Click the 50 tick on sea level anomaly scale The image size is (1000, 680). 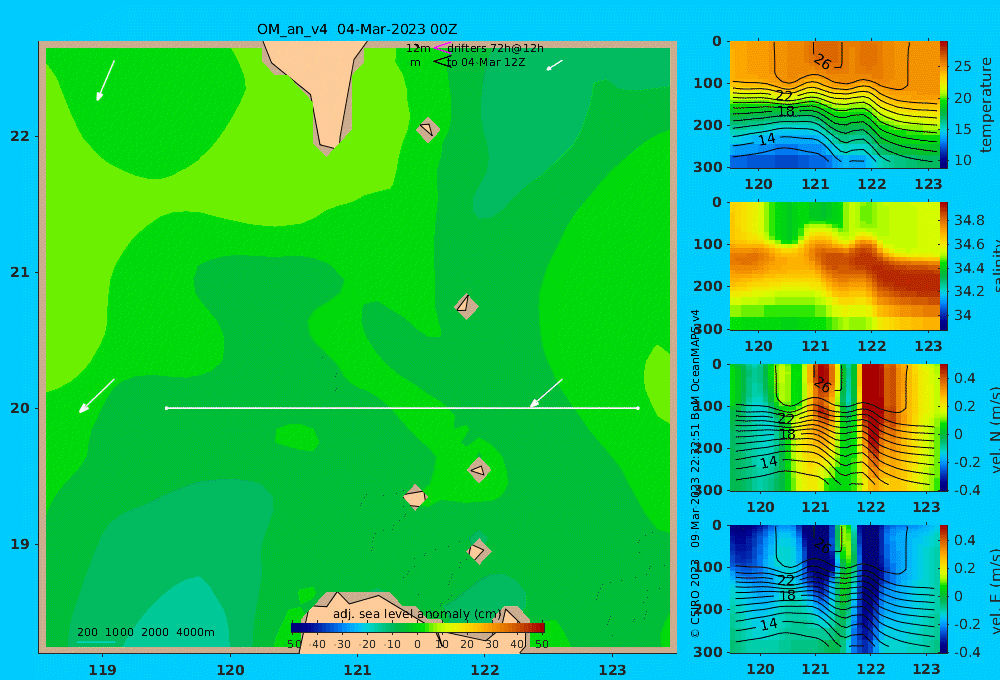541,644
